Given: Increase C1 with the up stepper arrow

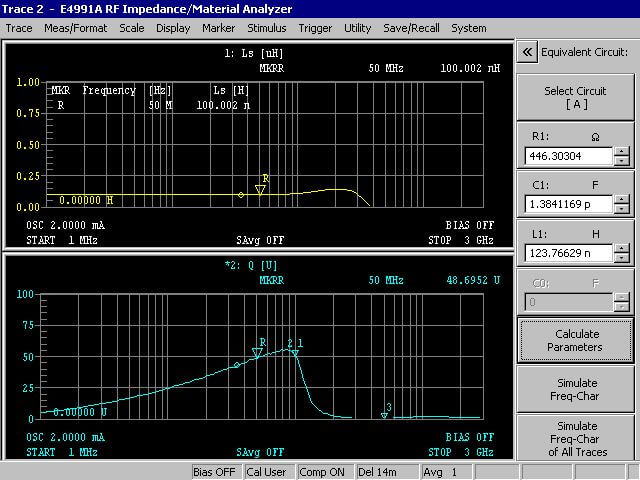Looking at the screenshot, I should (622, 200).
